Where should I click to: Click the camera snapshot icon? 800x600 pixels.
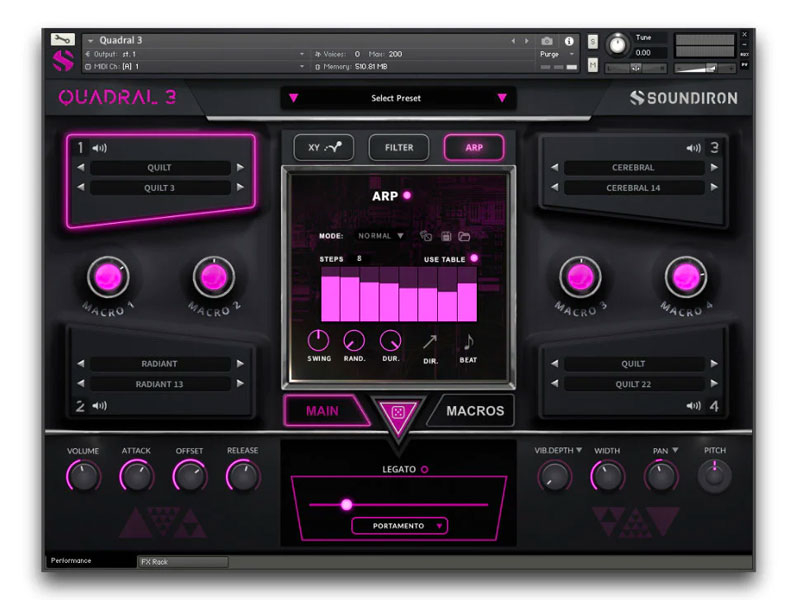click(x=546, y=41)
